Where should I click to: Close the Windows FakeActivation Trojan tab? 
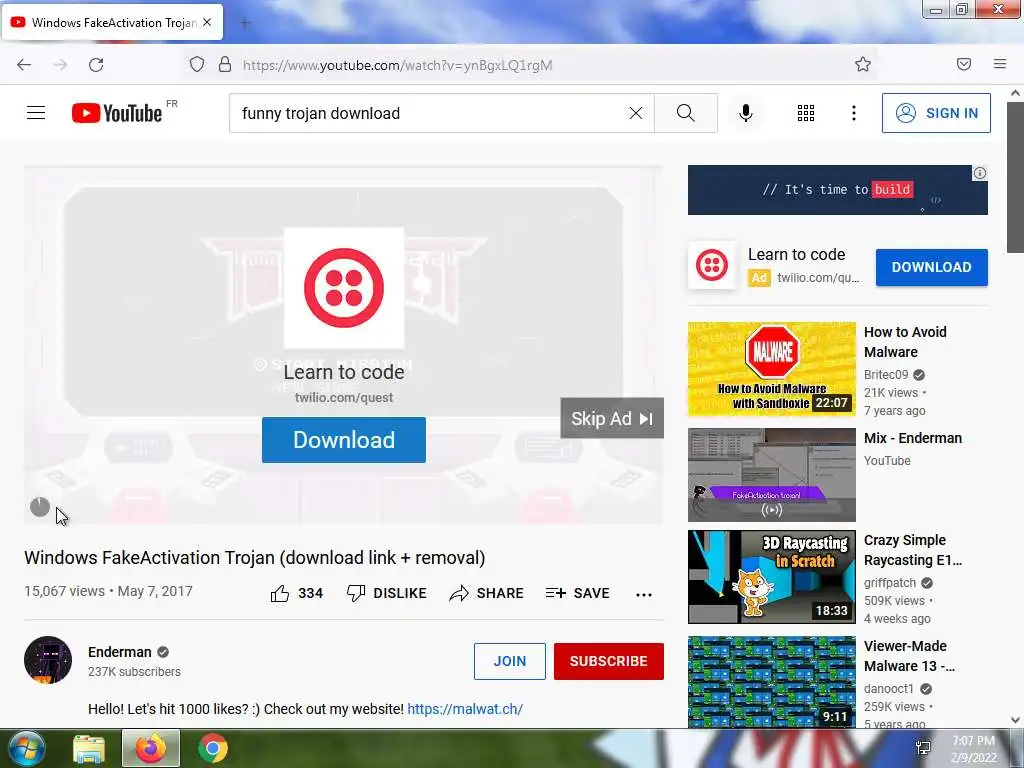[x=207, y=22]
